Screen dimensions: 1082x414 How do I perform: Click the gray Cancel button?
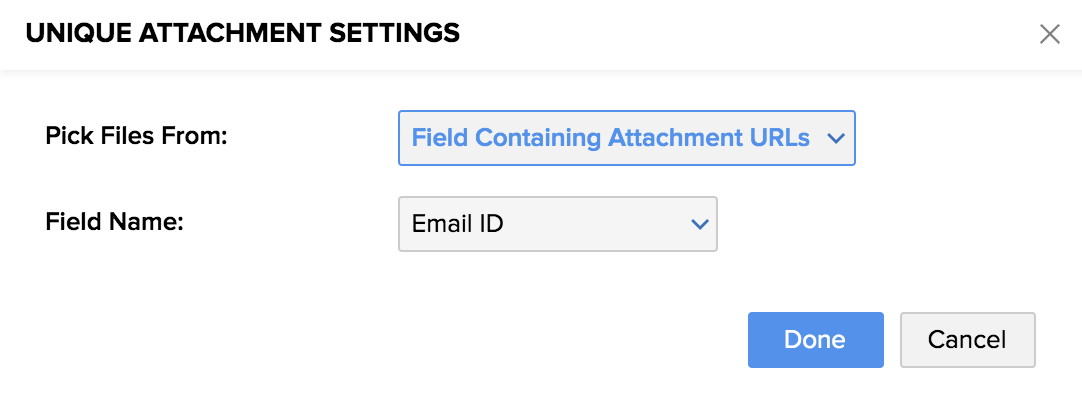tap(967, 340)
